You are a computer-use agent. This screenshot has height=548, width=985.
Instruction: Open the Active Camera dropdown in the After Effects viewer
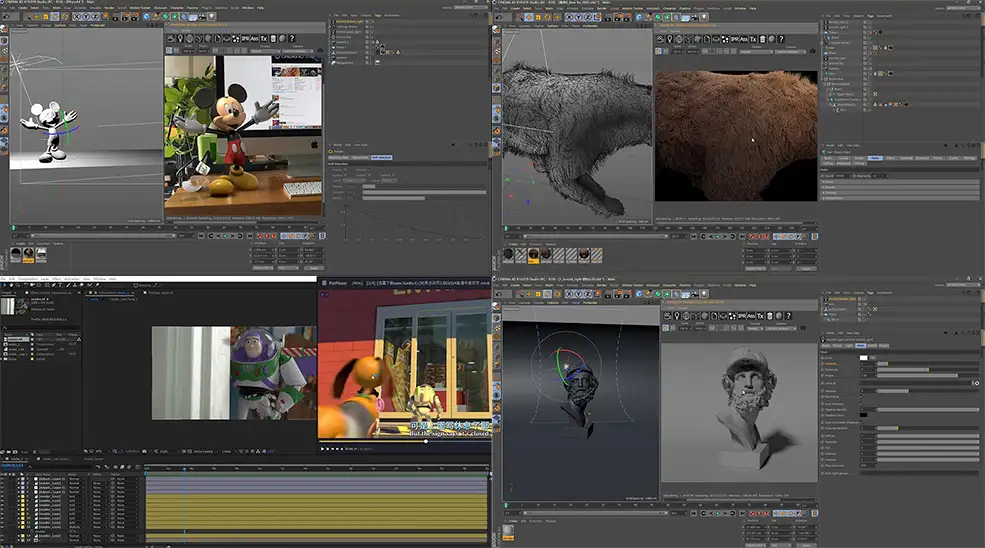pyautogui.click(x=203, y=451)
